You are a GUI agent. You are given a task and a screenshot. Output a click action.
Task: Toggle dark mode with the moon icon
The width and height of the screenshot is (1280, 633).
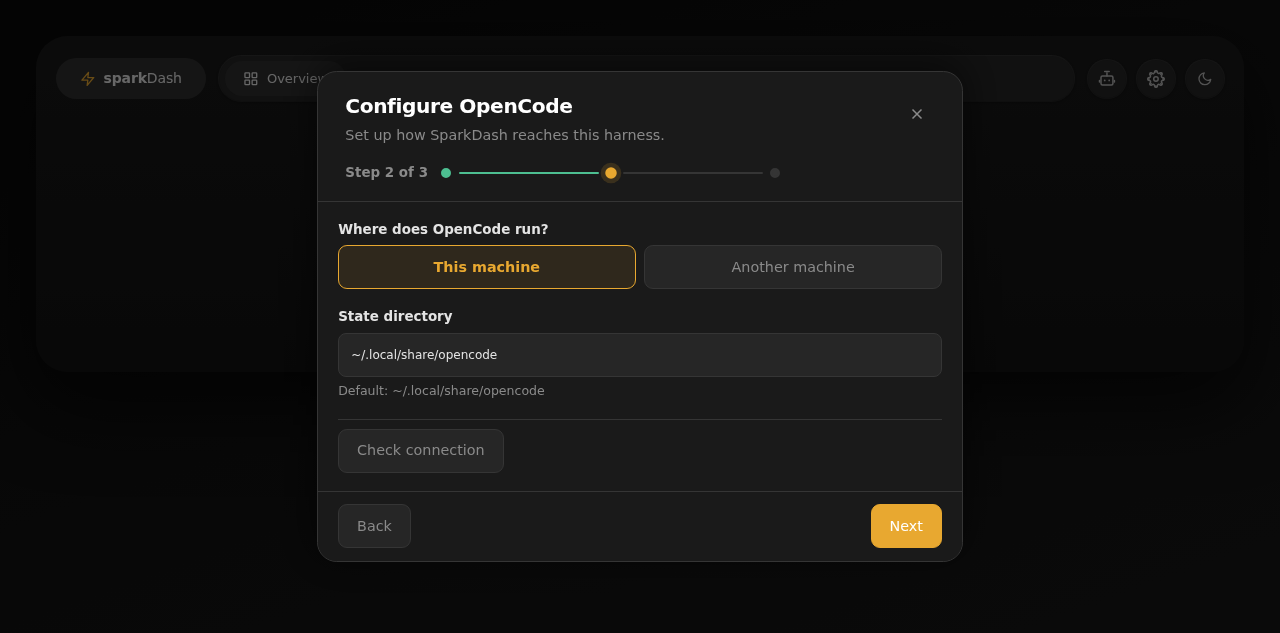(1205, 79)
